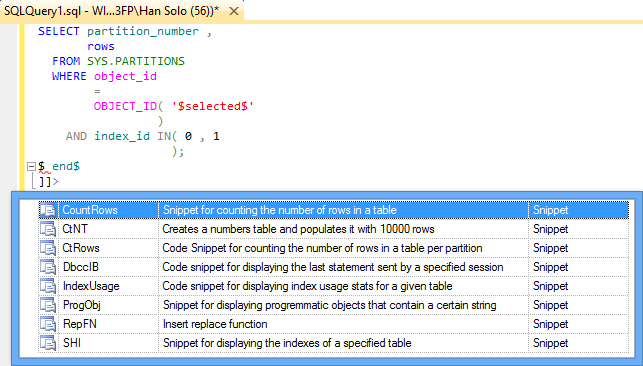Screen dimensions: 643x366
Task: Choose the DbccIB snippet name
Action: coord(81,267)
